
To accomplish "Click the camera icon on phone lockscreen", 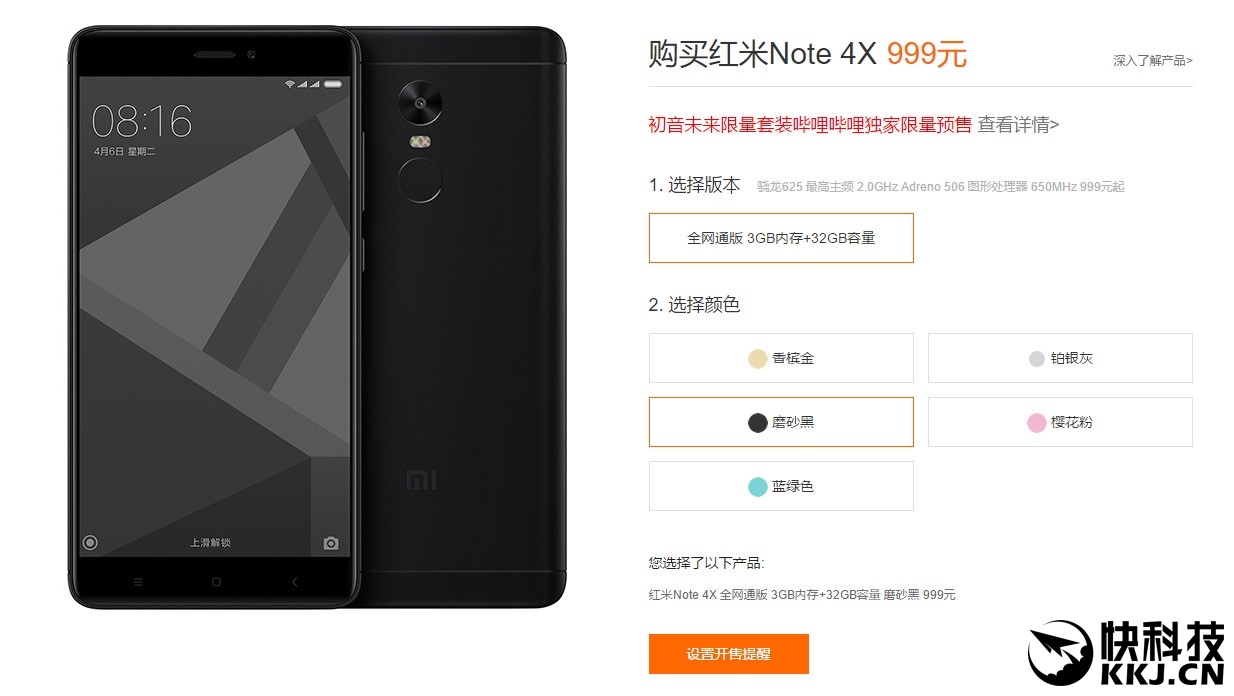I will [x=331, y=543].
